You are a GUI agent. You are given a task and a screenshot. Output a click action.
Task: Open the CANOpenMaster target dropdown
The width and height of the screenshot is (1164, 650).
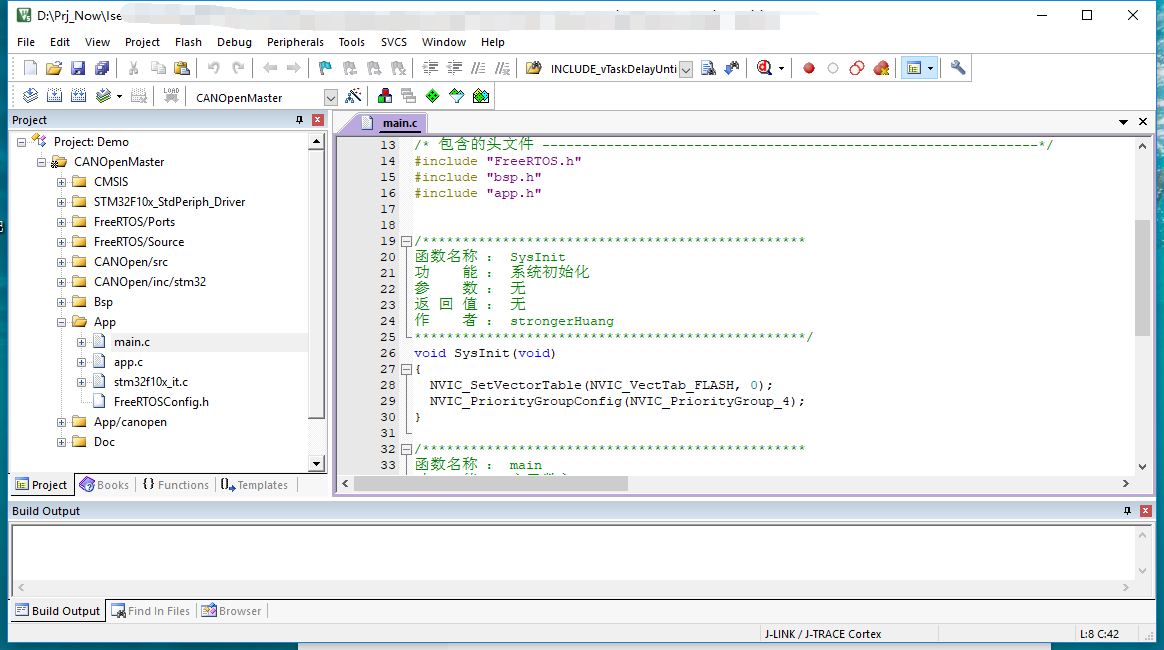tap(331, 97)
